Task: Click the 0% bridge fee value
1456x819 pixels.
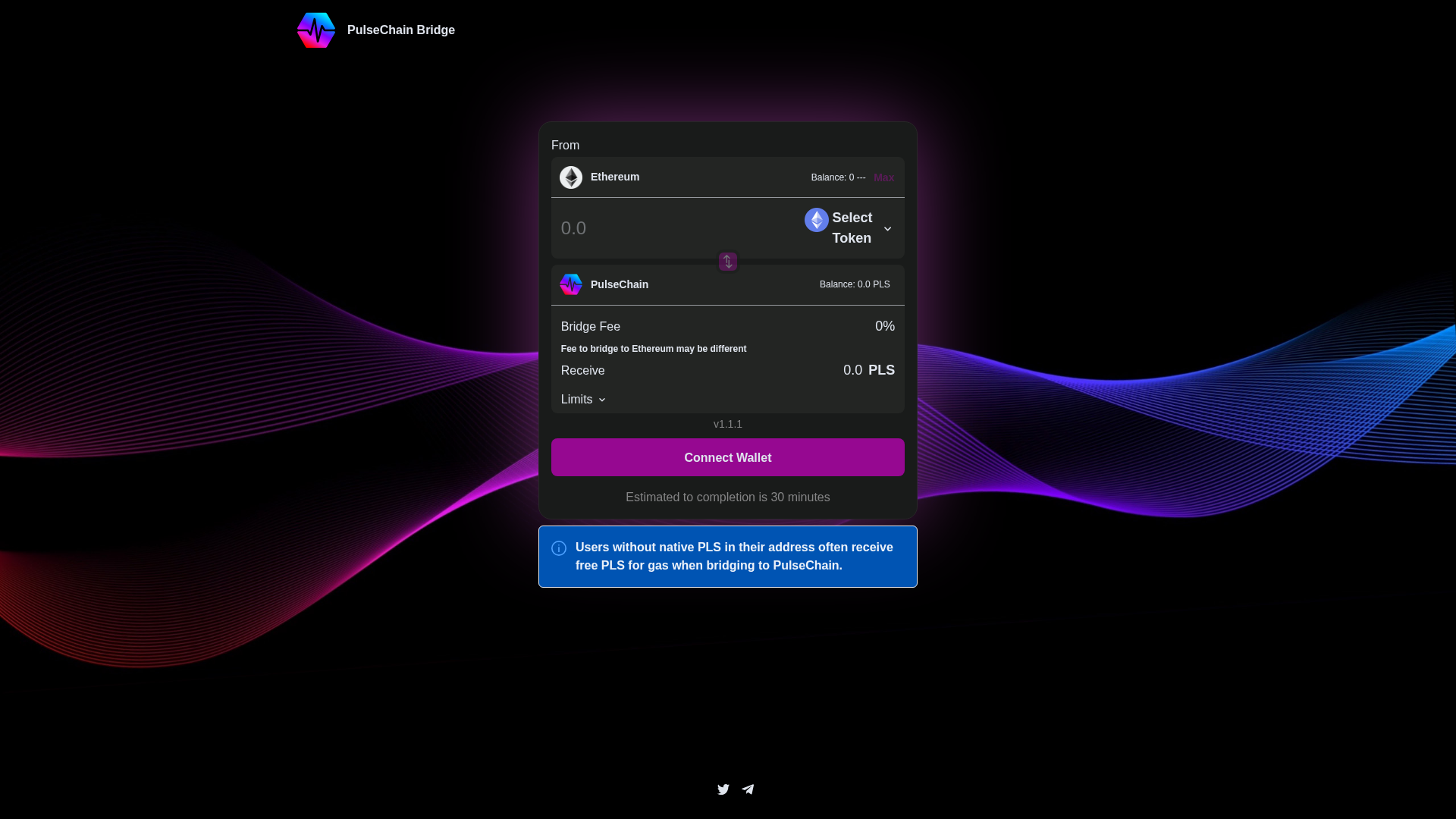Action: click(x=884, y=326)
